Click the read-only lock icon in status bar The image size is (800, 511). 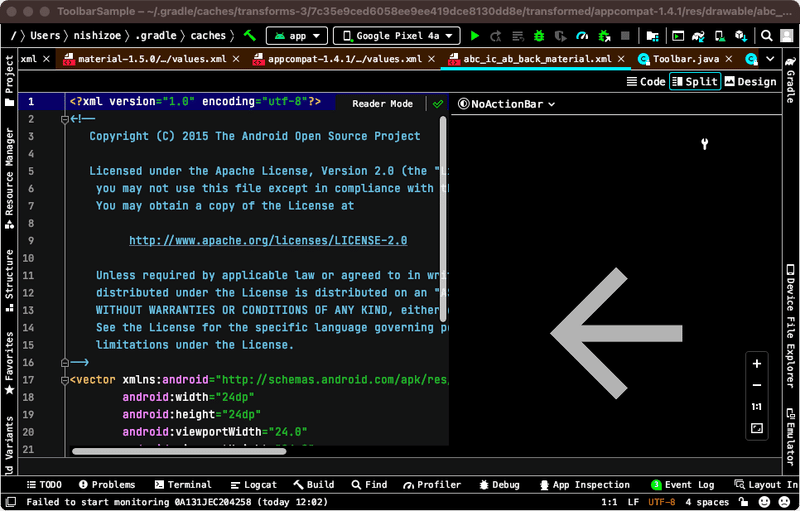(x=743, y=502)
